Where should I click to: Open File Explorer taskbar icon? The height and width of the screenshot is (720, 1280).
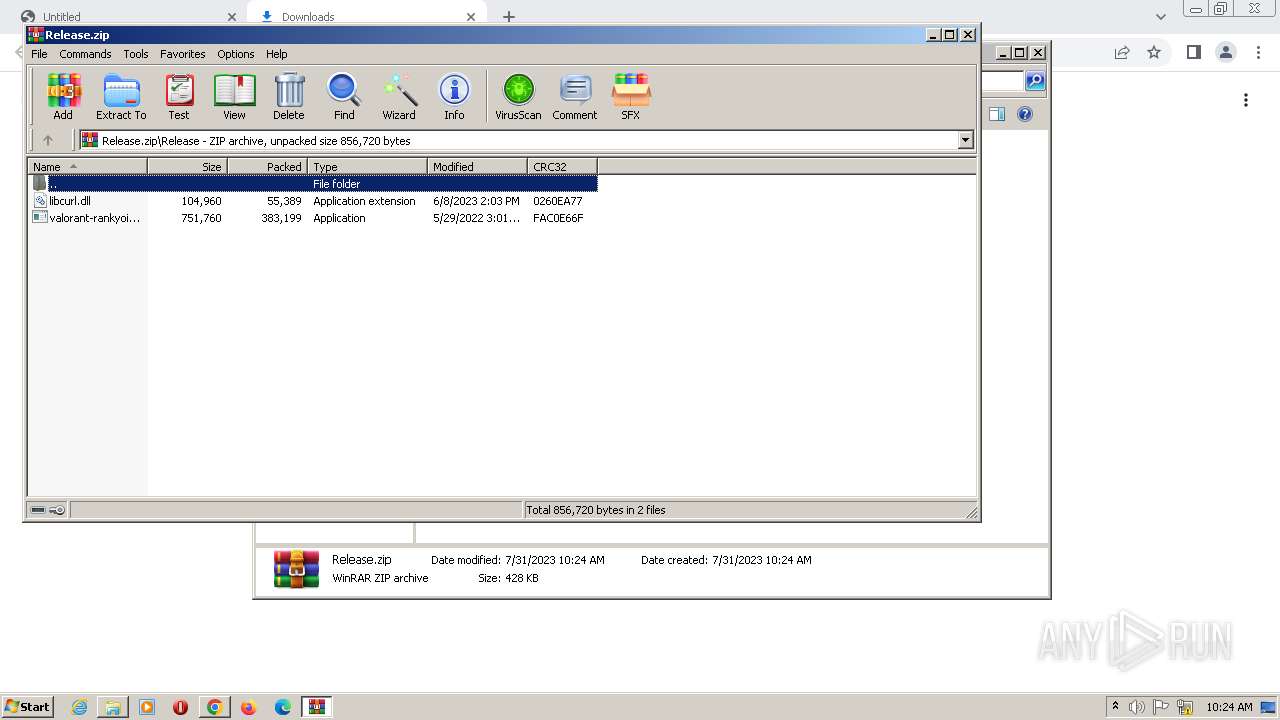pyautogui.click(x=113, y=707)
